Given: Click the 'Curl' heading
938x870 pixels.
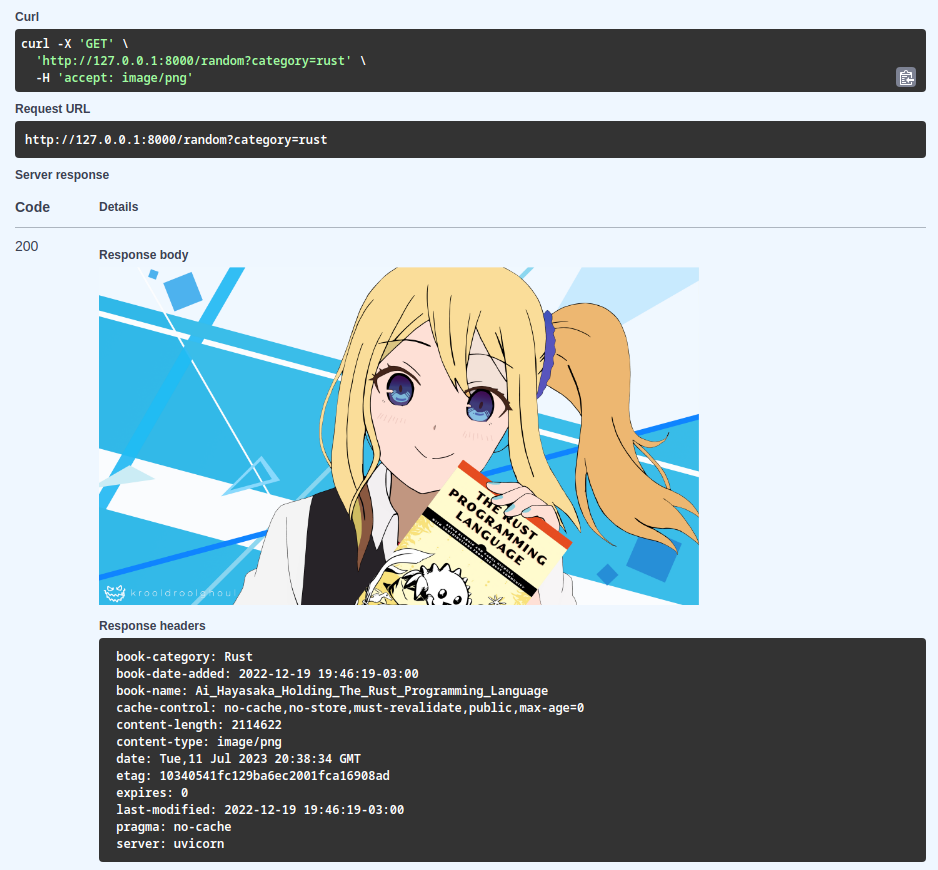Looking at the screenshot, I should 27,17.
